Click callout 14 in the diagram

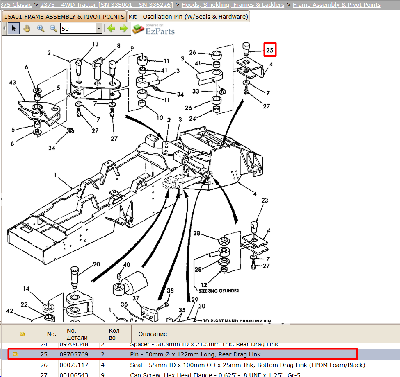pos(26,289)
